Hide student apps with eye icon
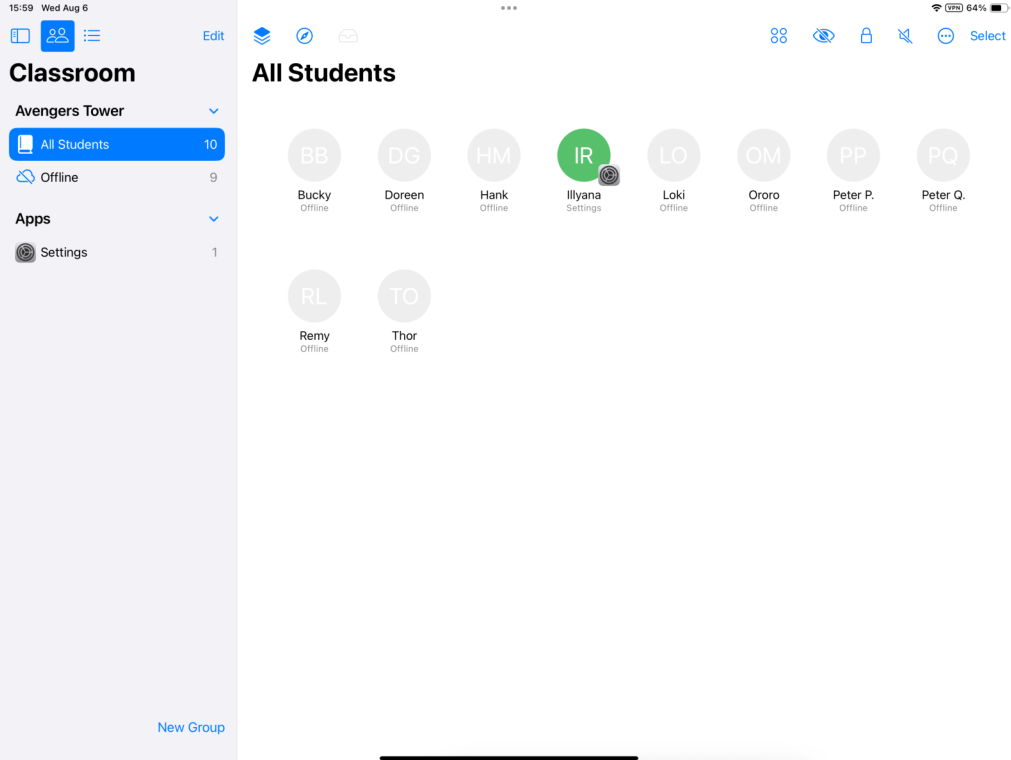The width and height of the screenshot is (1011, 760). coord(823,35)
